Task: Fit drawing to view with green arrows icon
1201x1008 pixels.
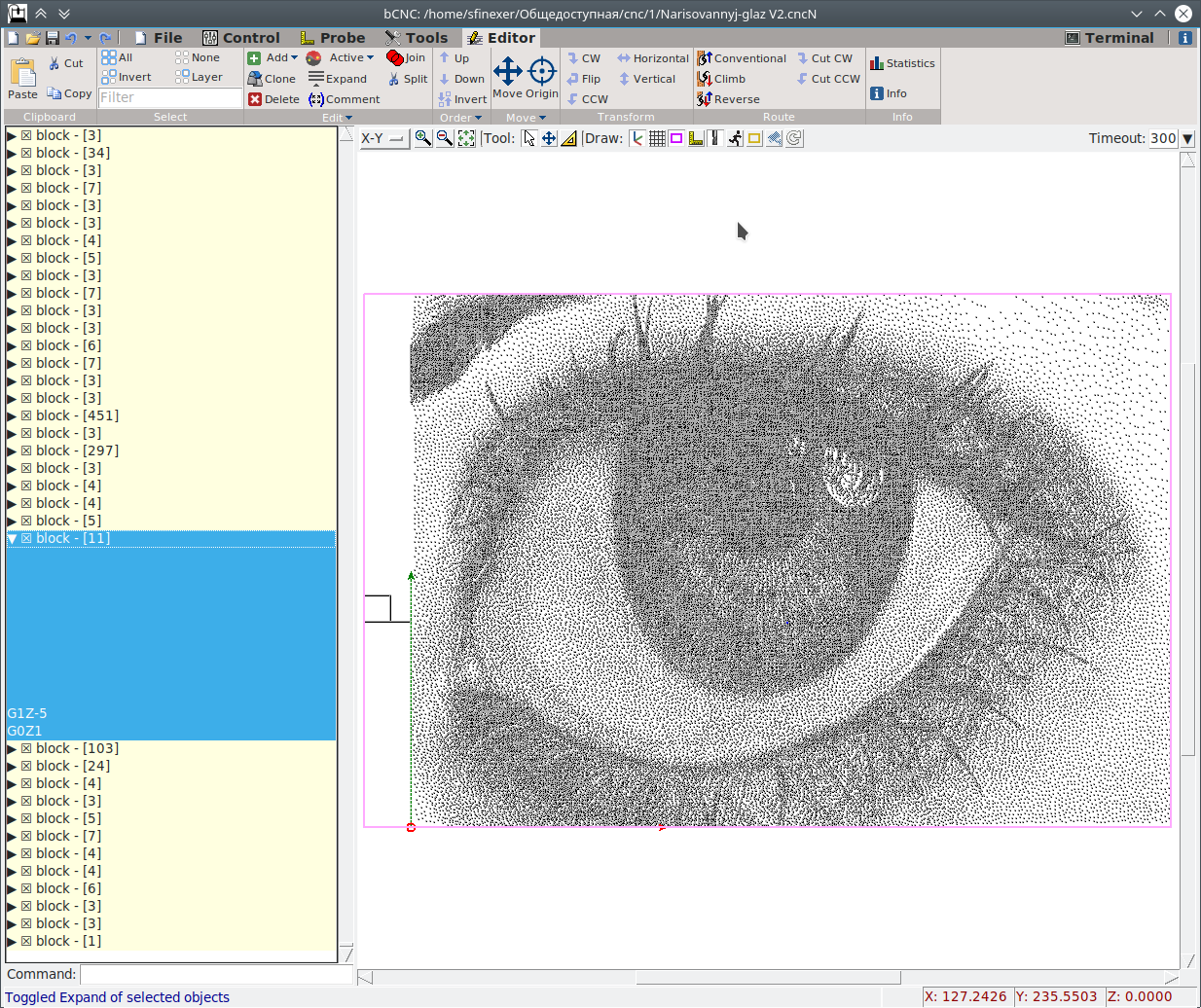Action: [466, 138]
